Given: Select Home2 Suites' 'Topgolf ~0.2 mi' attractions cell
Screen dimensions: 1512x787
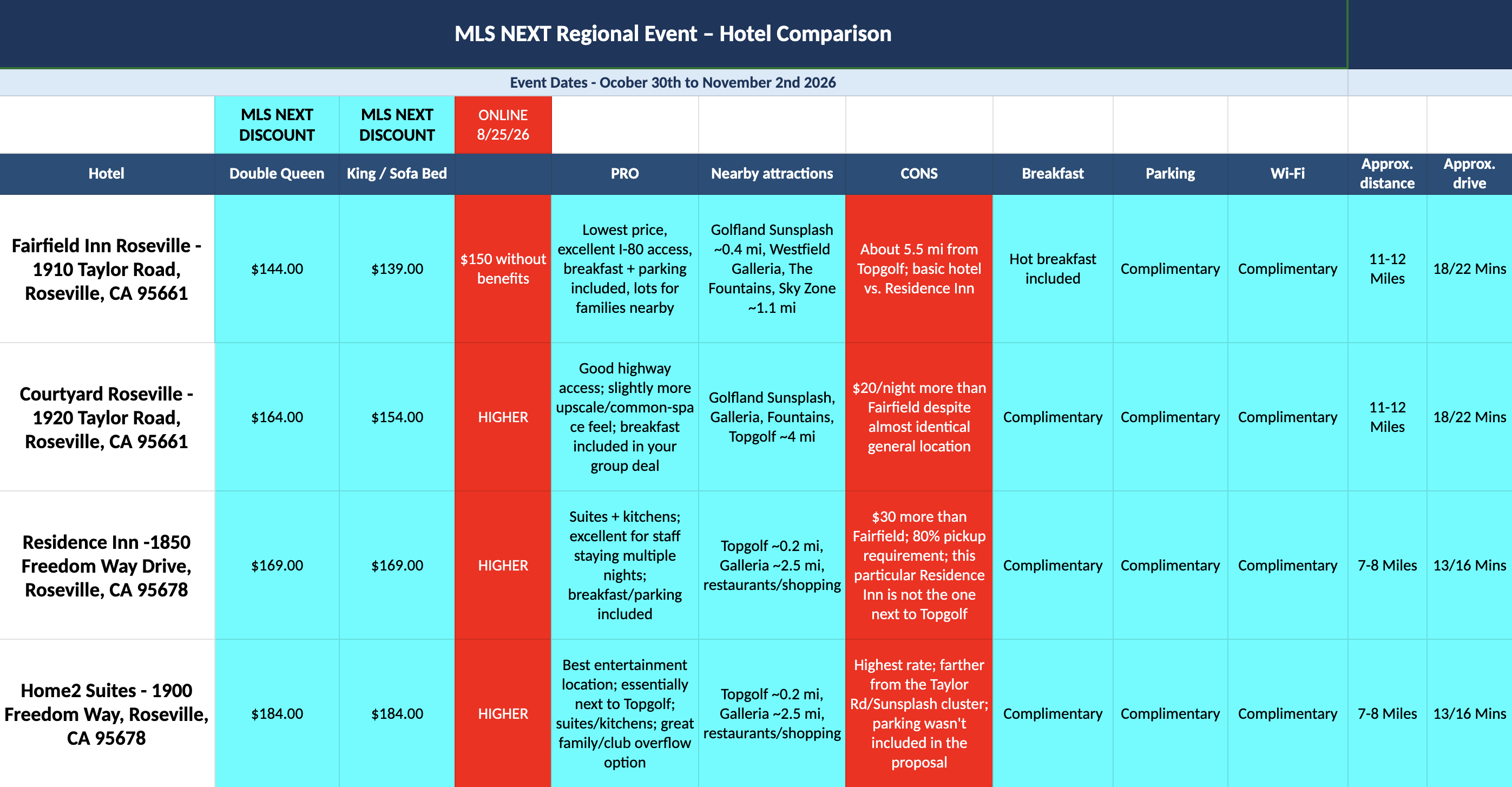Looking at the screenshot, I should pos(772,713).
